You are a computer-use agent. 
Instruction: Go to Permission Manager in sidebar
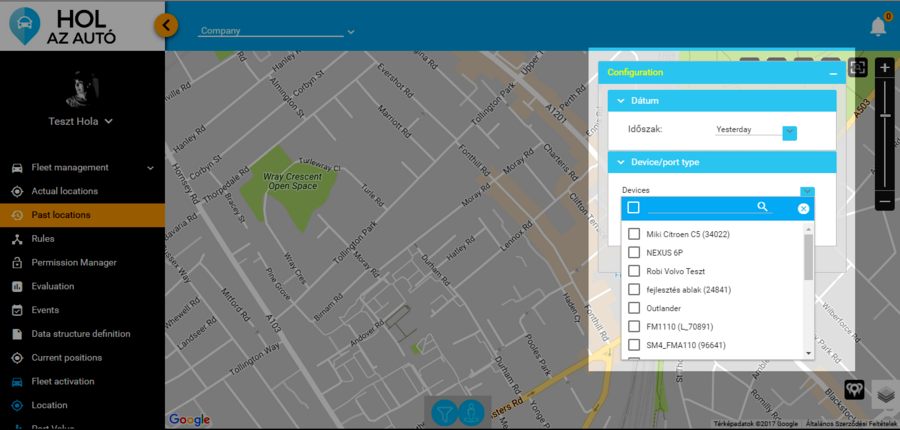pos(74,263)
